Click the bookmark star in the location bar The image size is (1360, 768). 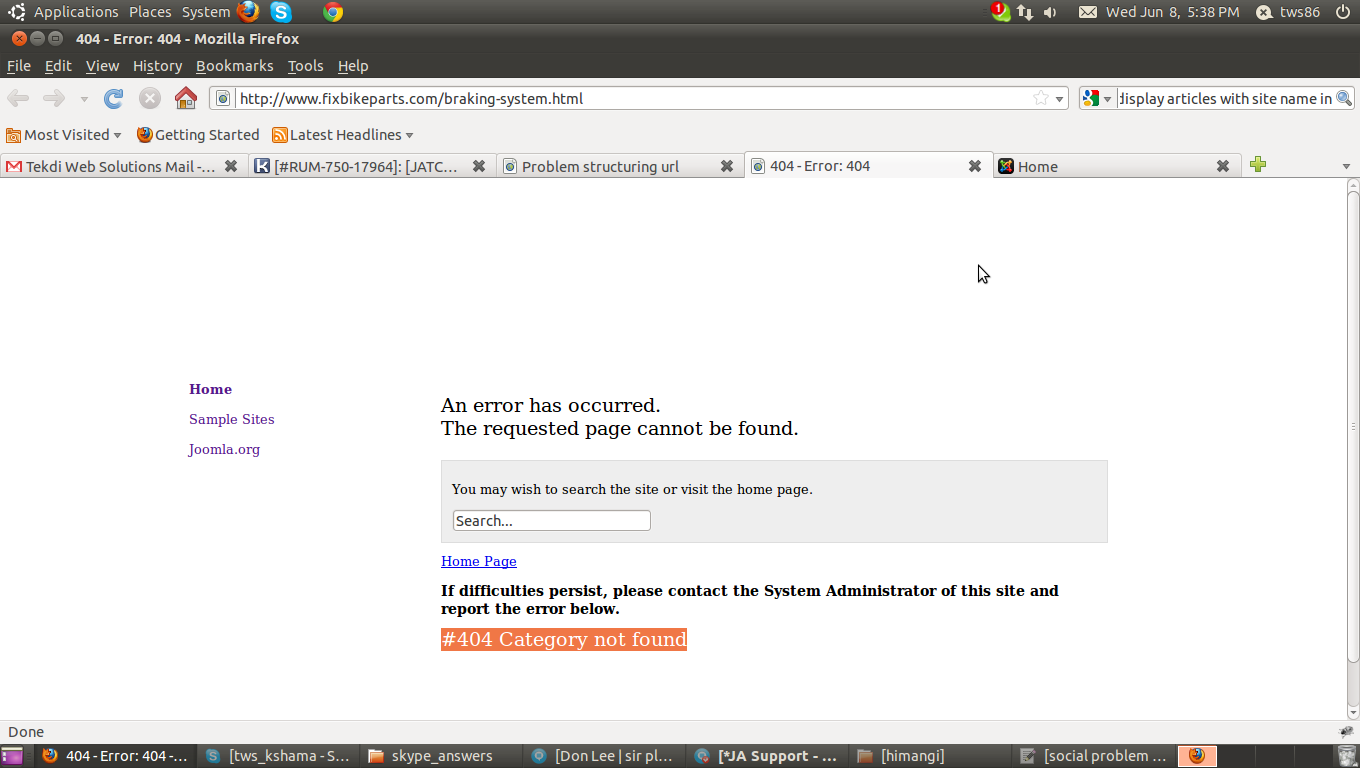coord(1040,98)
